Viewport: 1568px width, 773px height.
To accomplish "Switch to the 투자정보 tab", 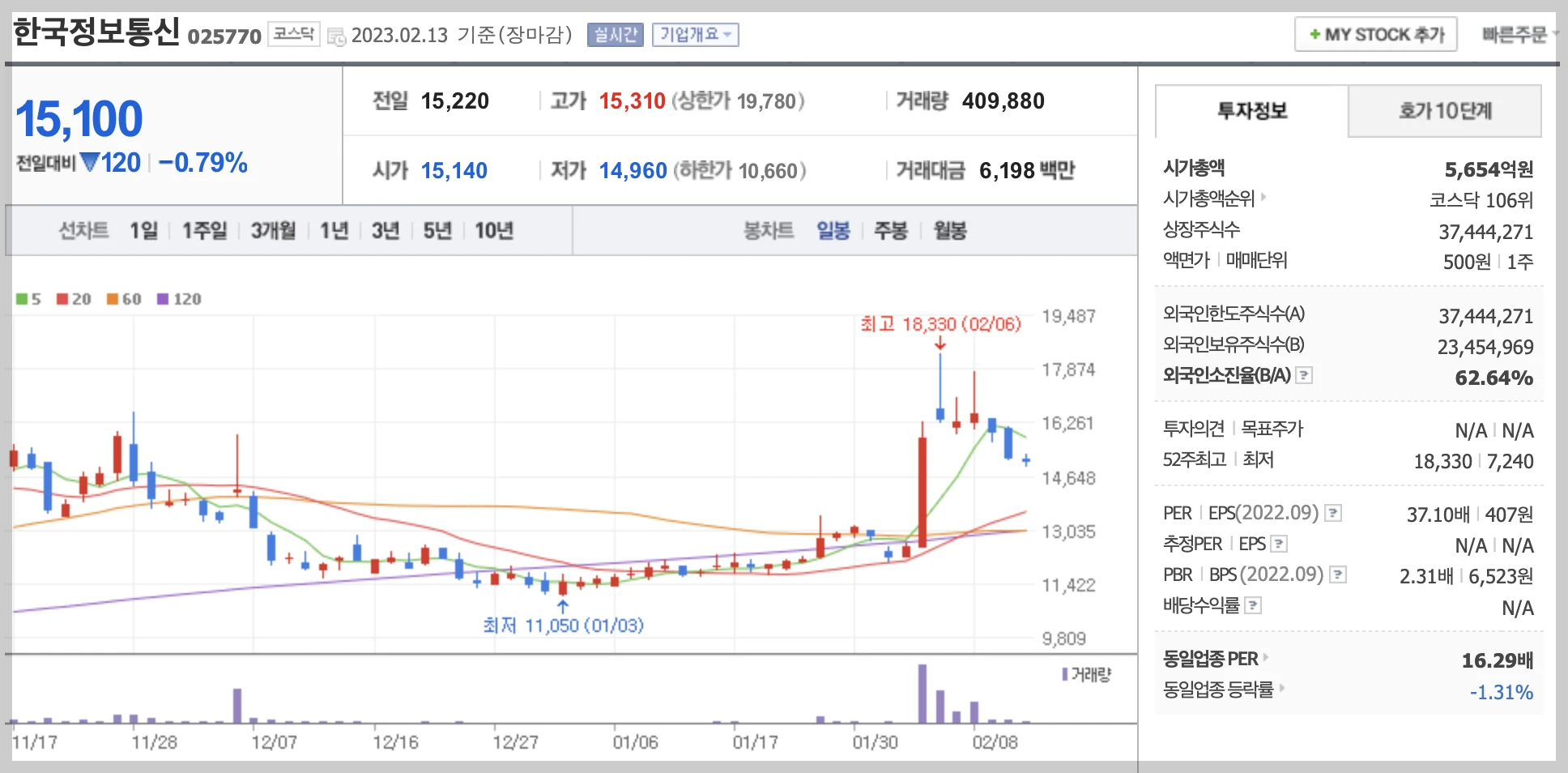I will [x=1252, y=111].
